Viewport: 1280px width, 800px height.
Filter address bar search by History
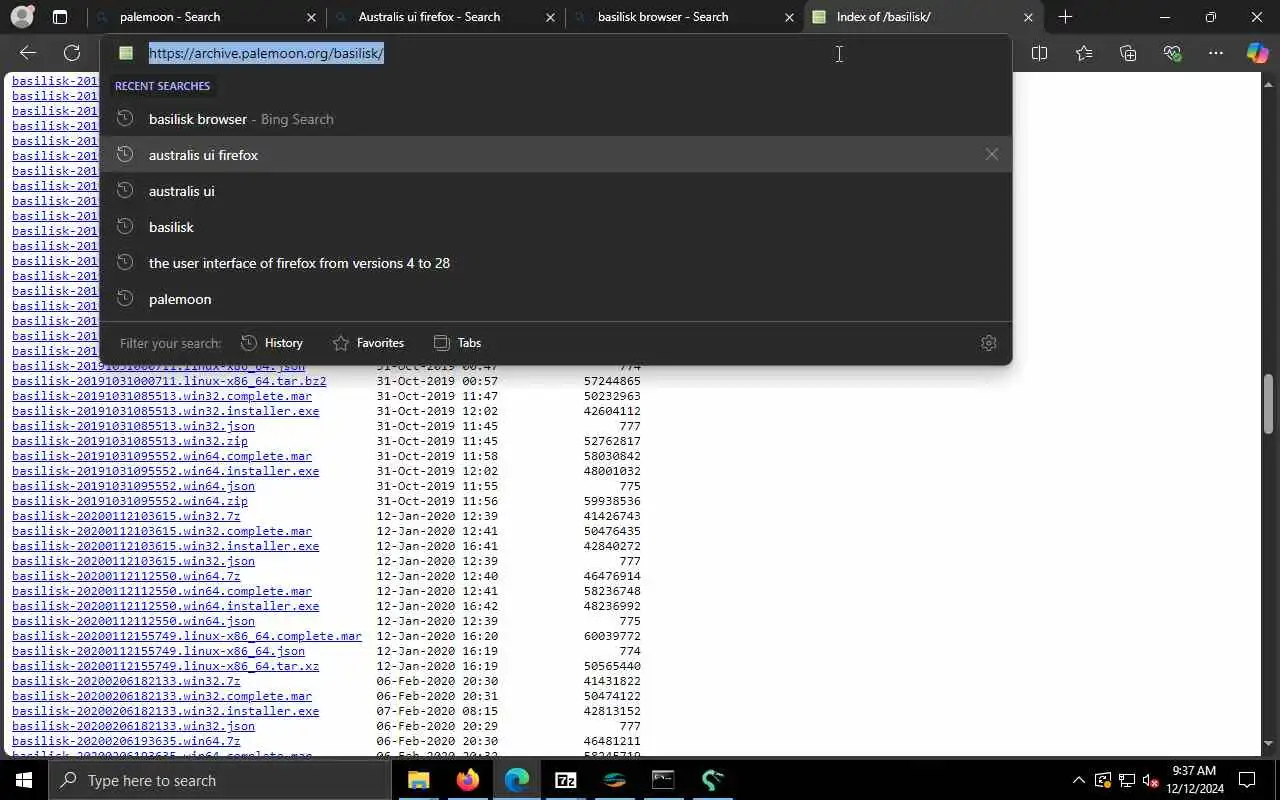[x=272, y=343]
